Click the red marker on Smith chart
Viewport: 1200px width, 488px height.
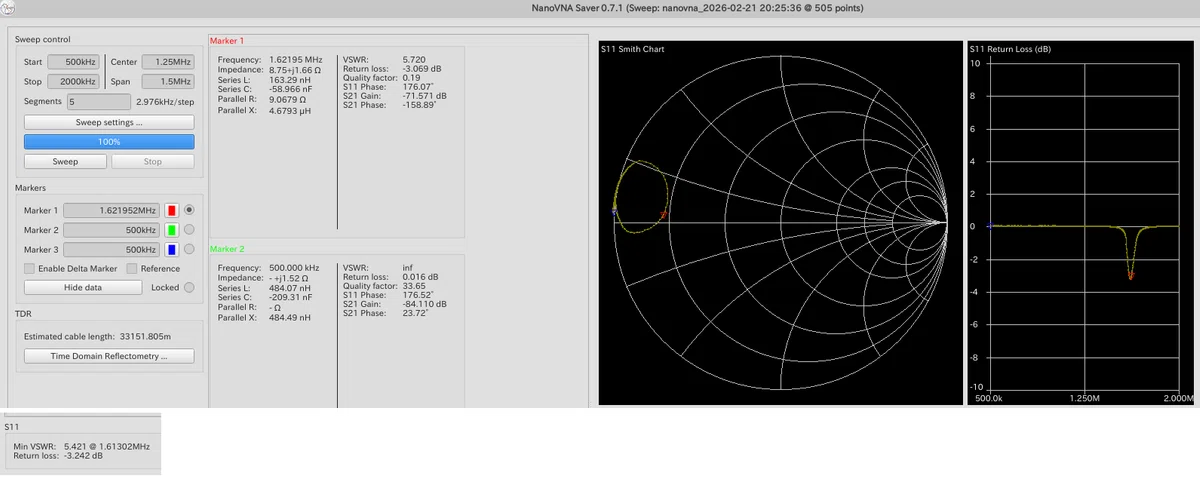click(x=663, y=214)
